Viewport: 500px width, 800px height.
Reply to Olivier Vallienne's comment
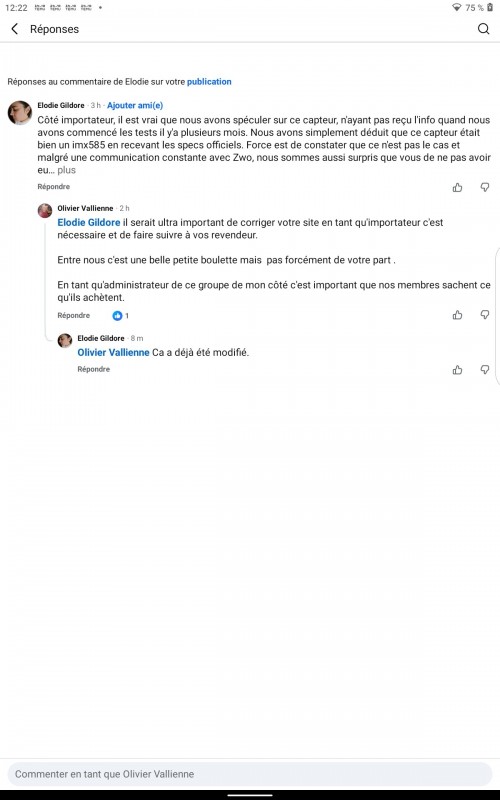(73, 315)
